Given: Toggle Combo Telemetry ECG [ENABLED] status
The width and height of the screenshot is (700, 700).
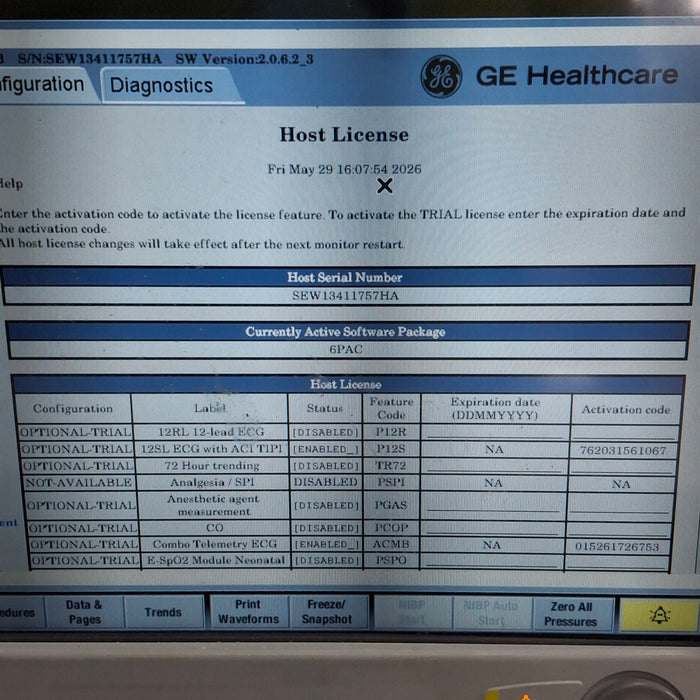Looking at the screenshot, I should point(327,544).
